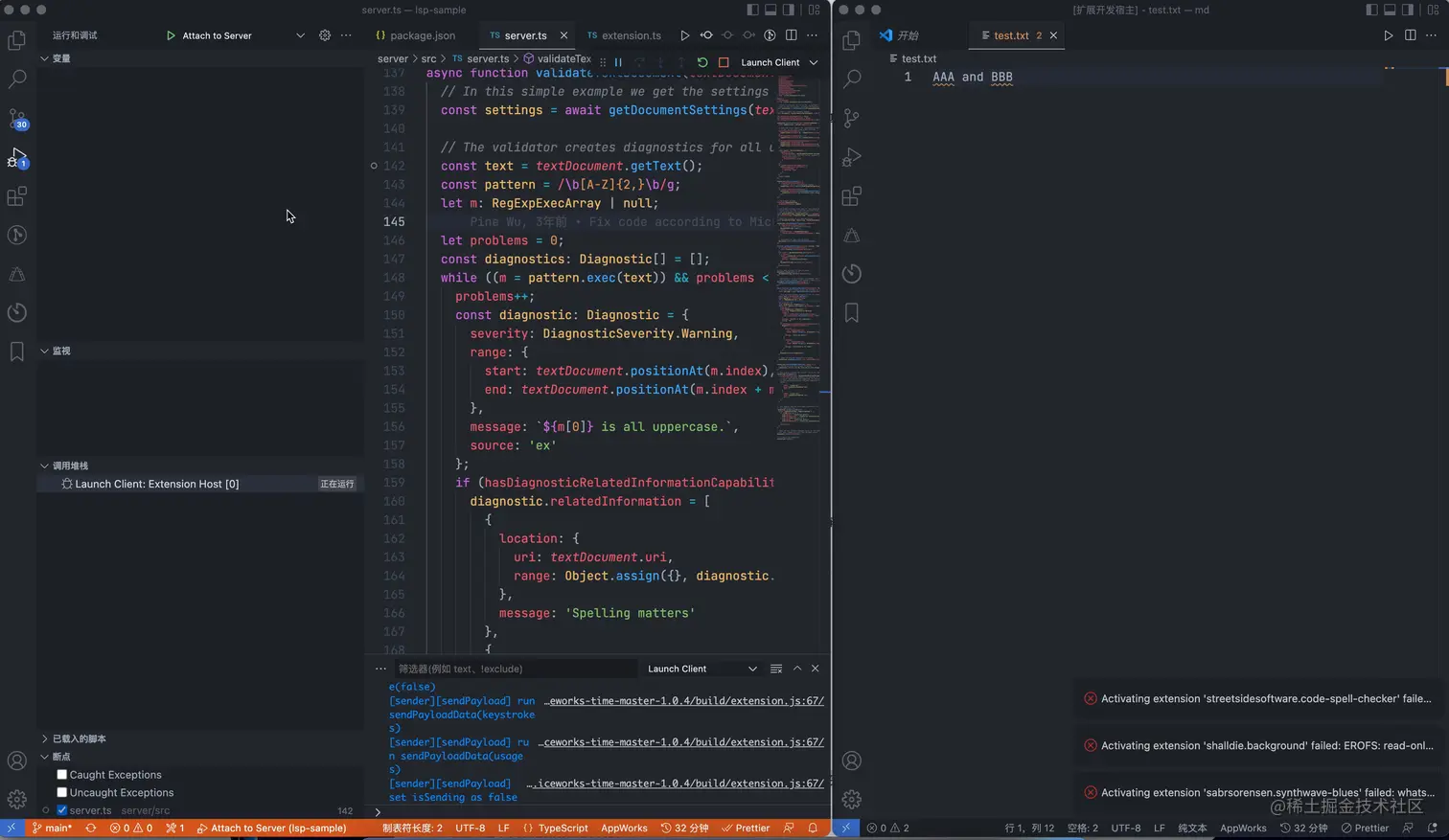
Task: Select Launch Client: Extension Host [0] in call stack
Action: tap(200, 484)
